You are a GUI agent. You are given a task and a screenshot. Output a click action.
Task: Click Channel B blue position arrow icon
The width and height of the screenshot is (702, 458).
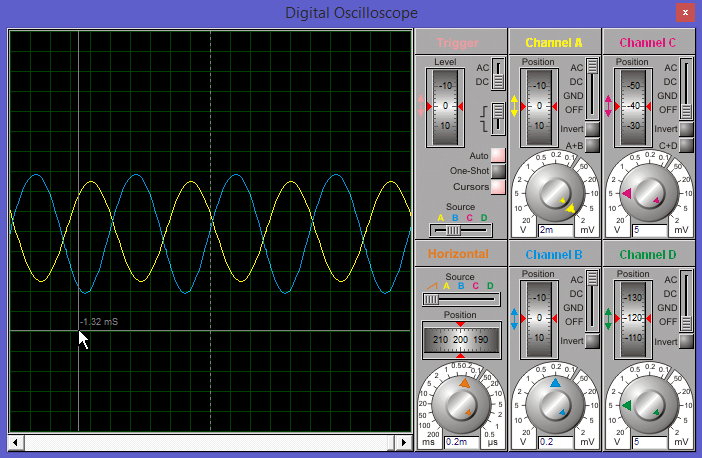[515, 319]
